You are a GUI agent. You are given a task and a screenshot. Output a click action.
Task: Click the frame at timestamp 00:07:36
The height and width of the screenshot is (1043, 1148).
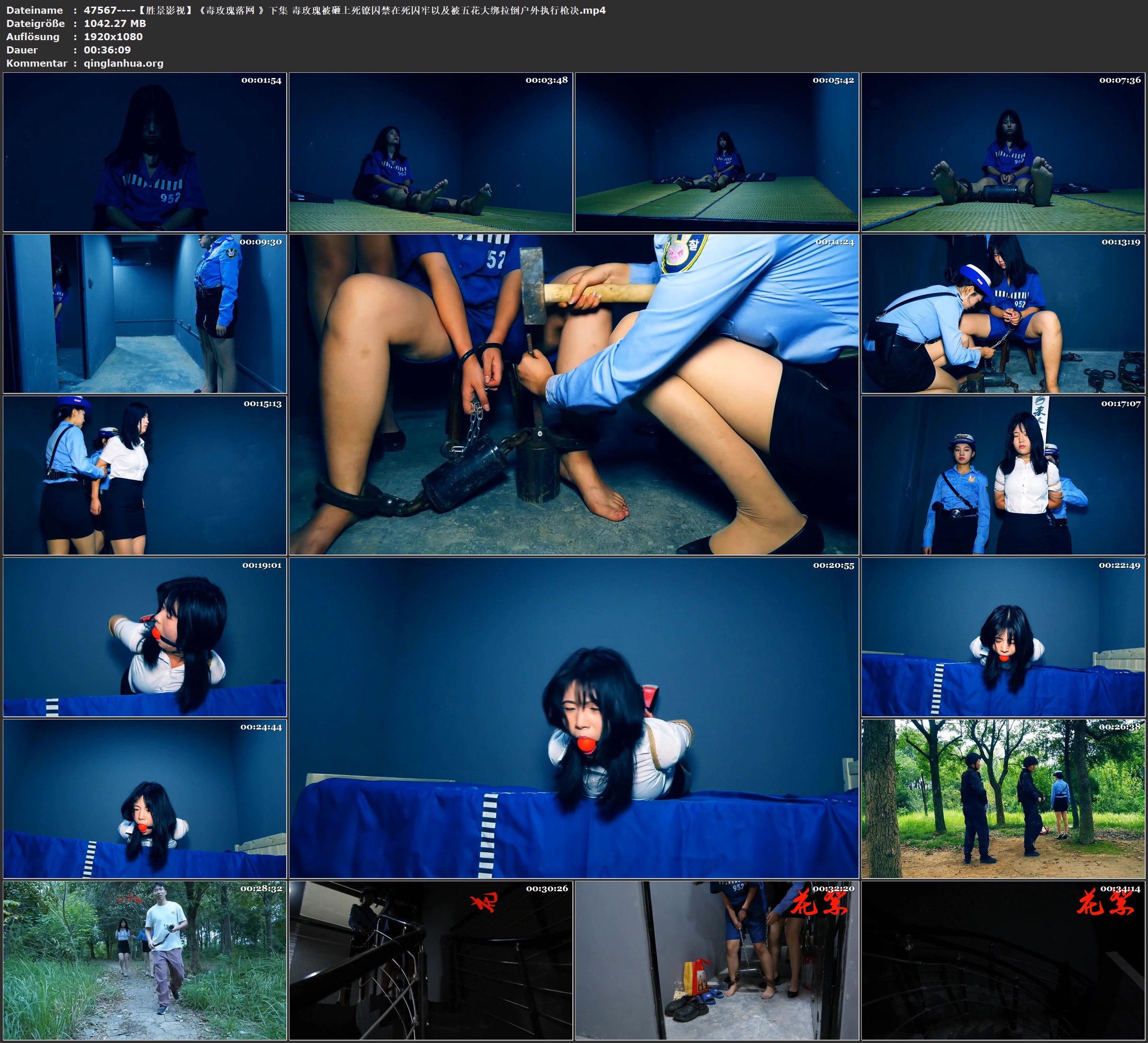(x=1003, y=151)
